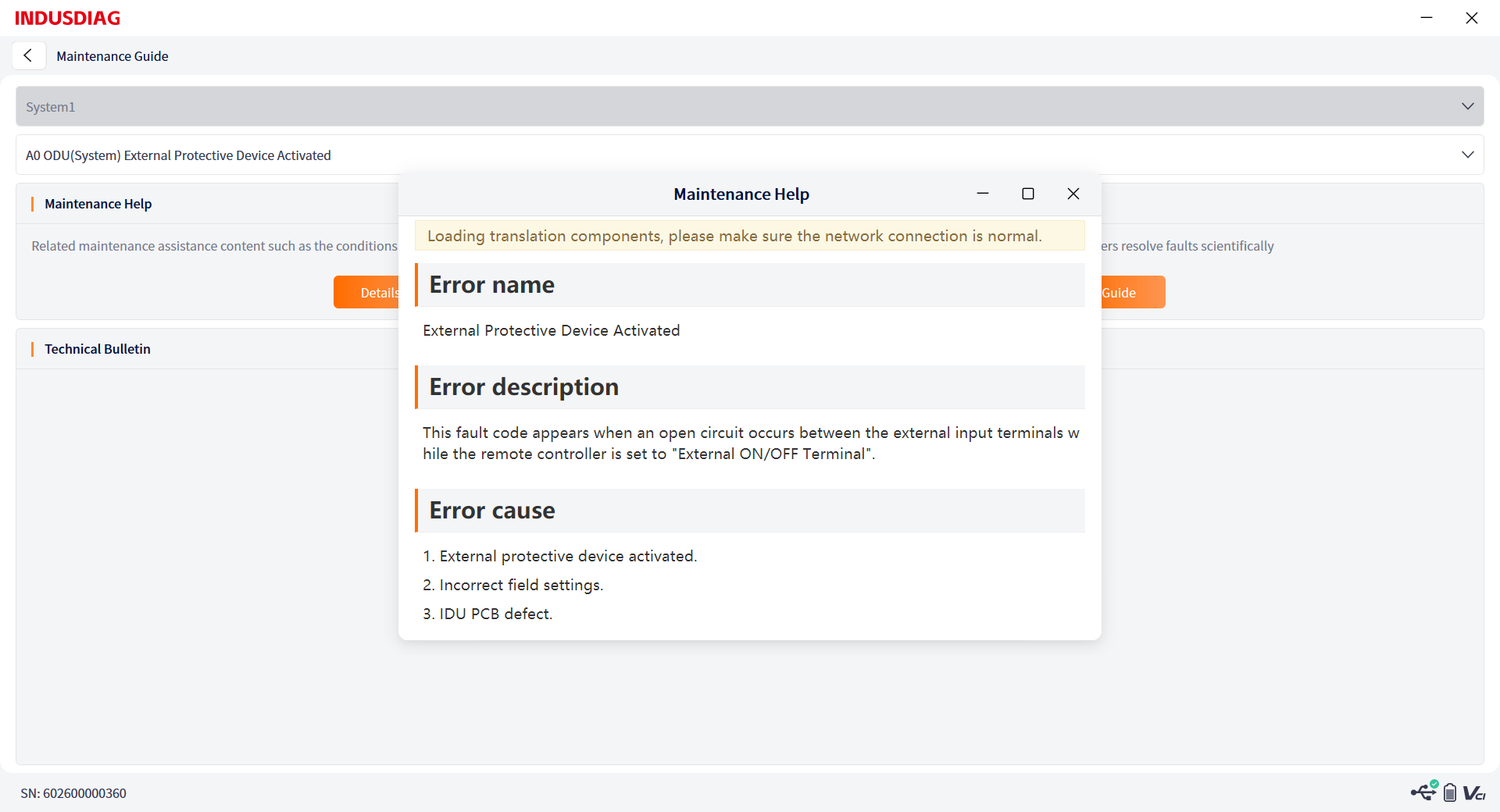Click the Technical Bulletin section header
The width and height of the screenshot is (1500, 812).
pyautogui.click(x=98, y=349)
